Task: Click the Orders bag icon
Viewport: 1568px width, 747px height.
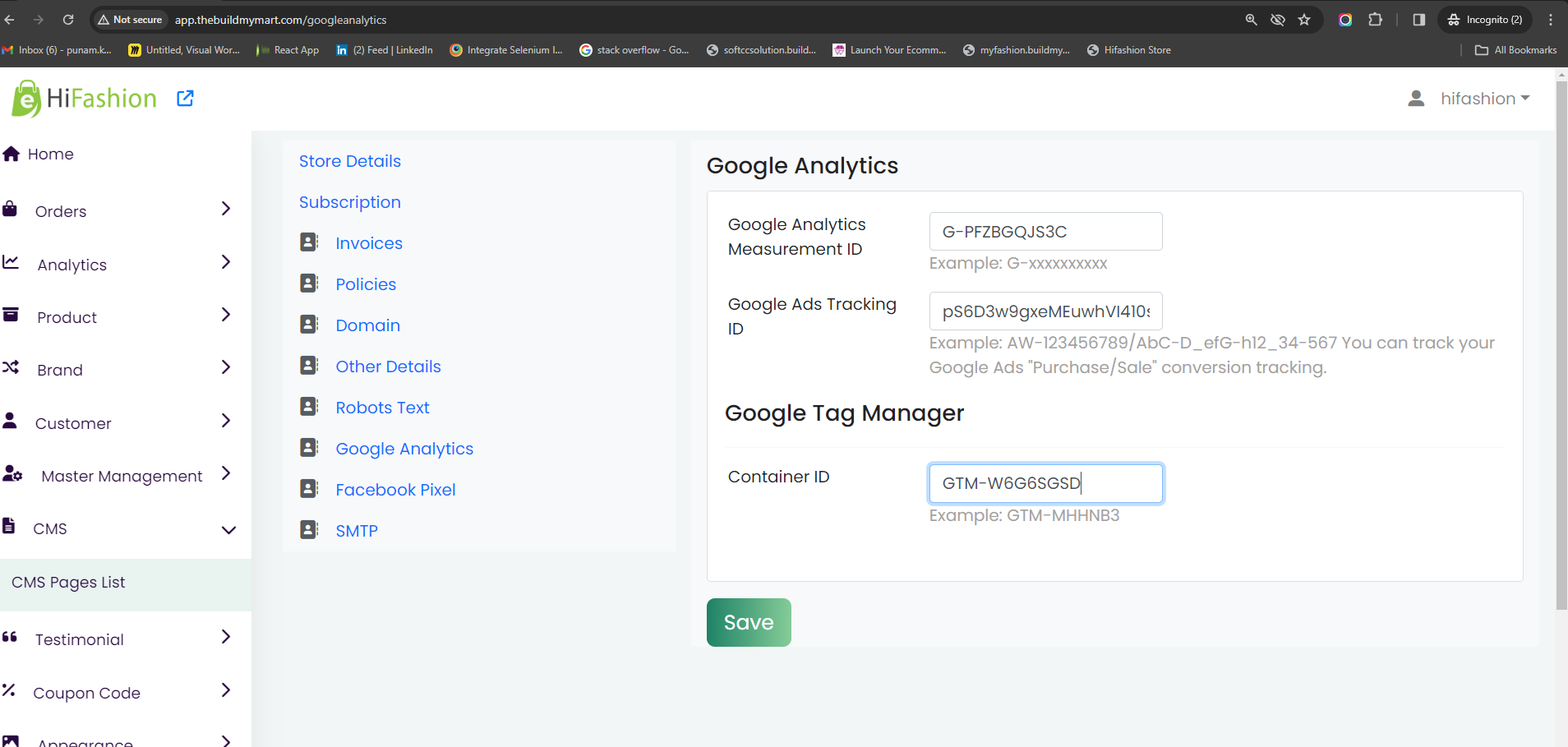Action: pyautogui.click(x=10, y=209)
